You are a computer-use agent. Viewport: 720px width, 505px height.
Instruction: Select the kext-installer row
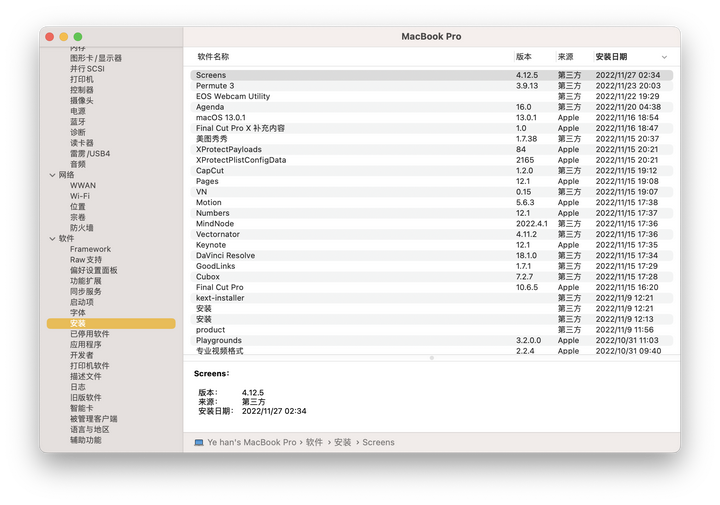[x=432, y=298]
